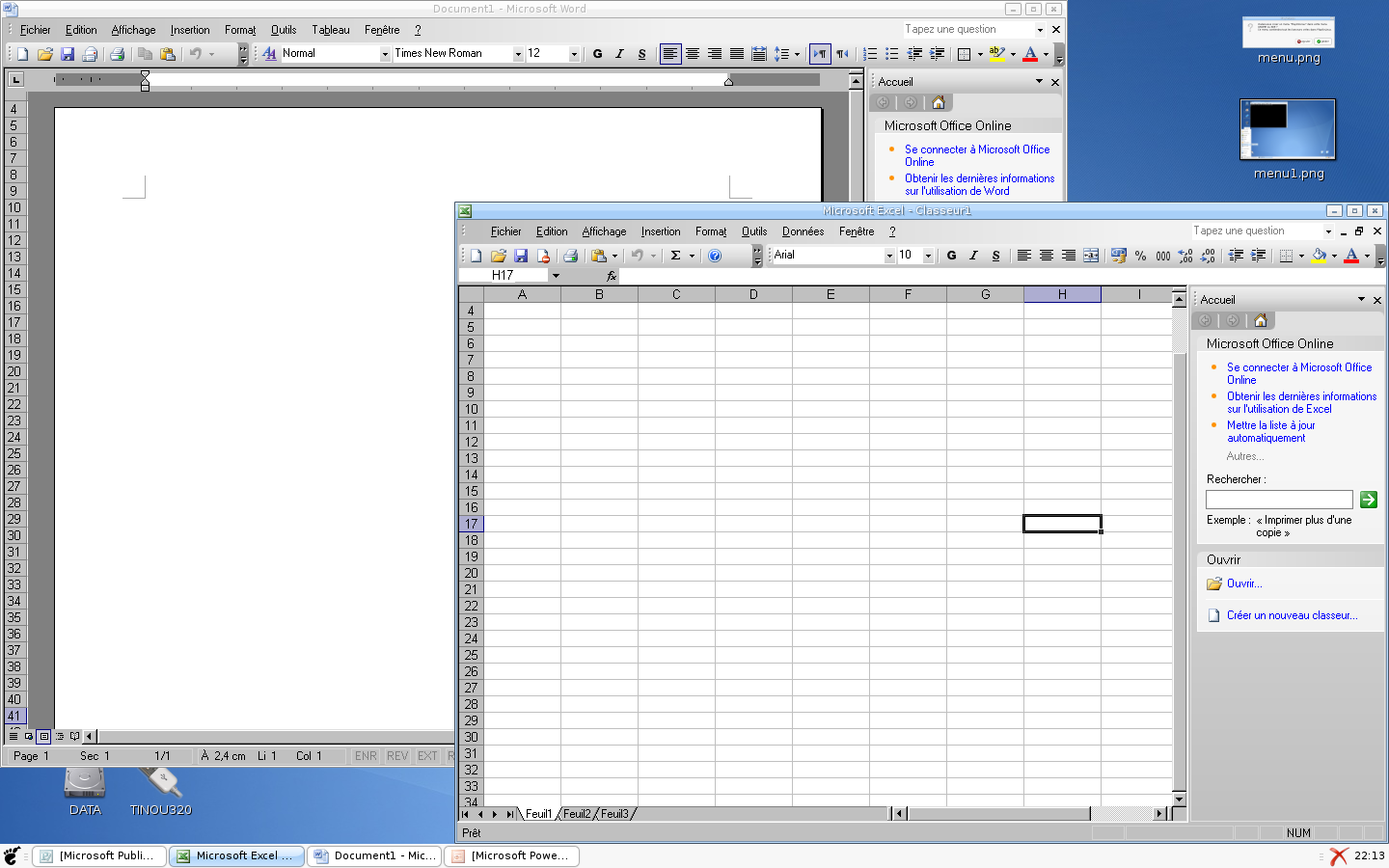
Task: Toggle italic in Excel formatting toolbar
Action: tap(973, 256)
